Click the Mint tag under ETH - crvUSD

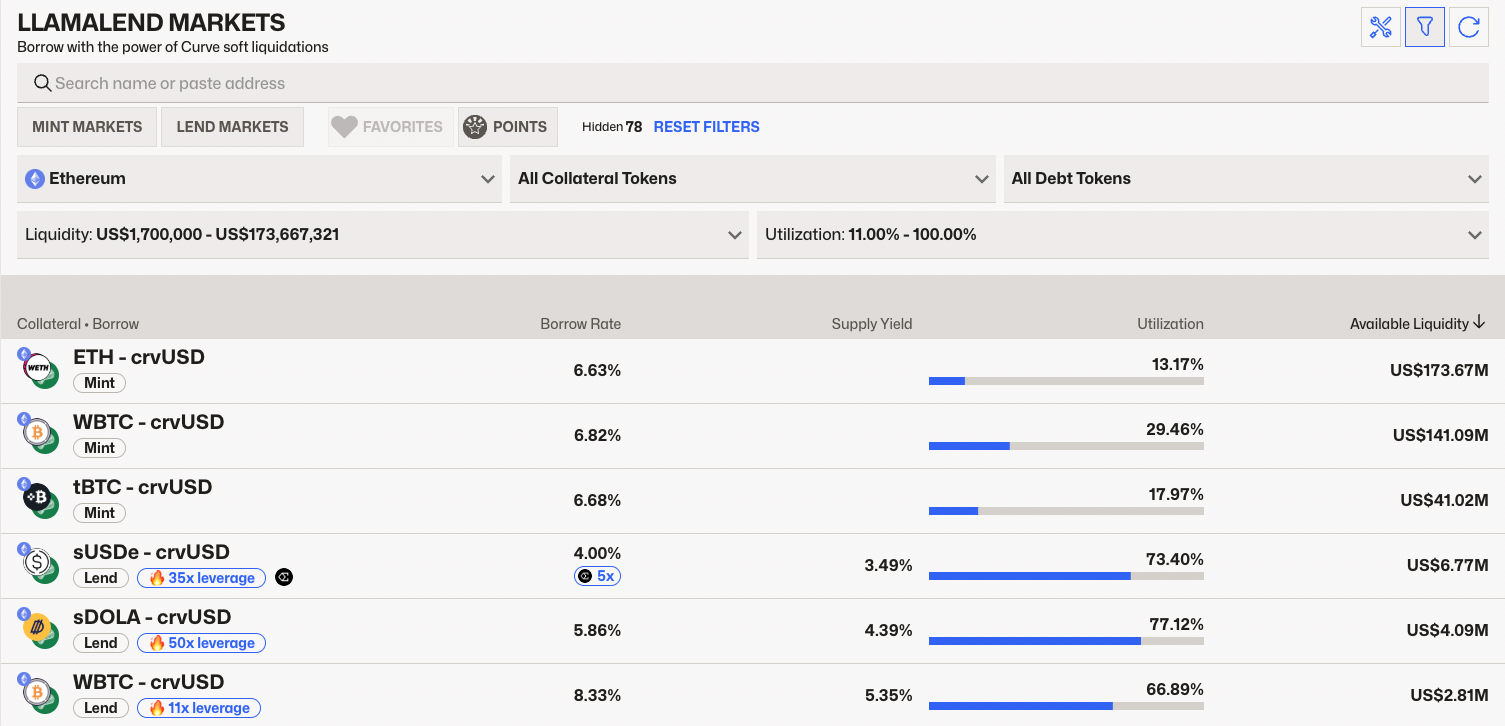99,383
